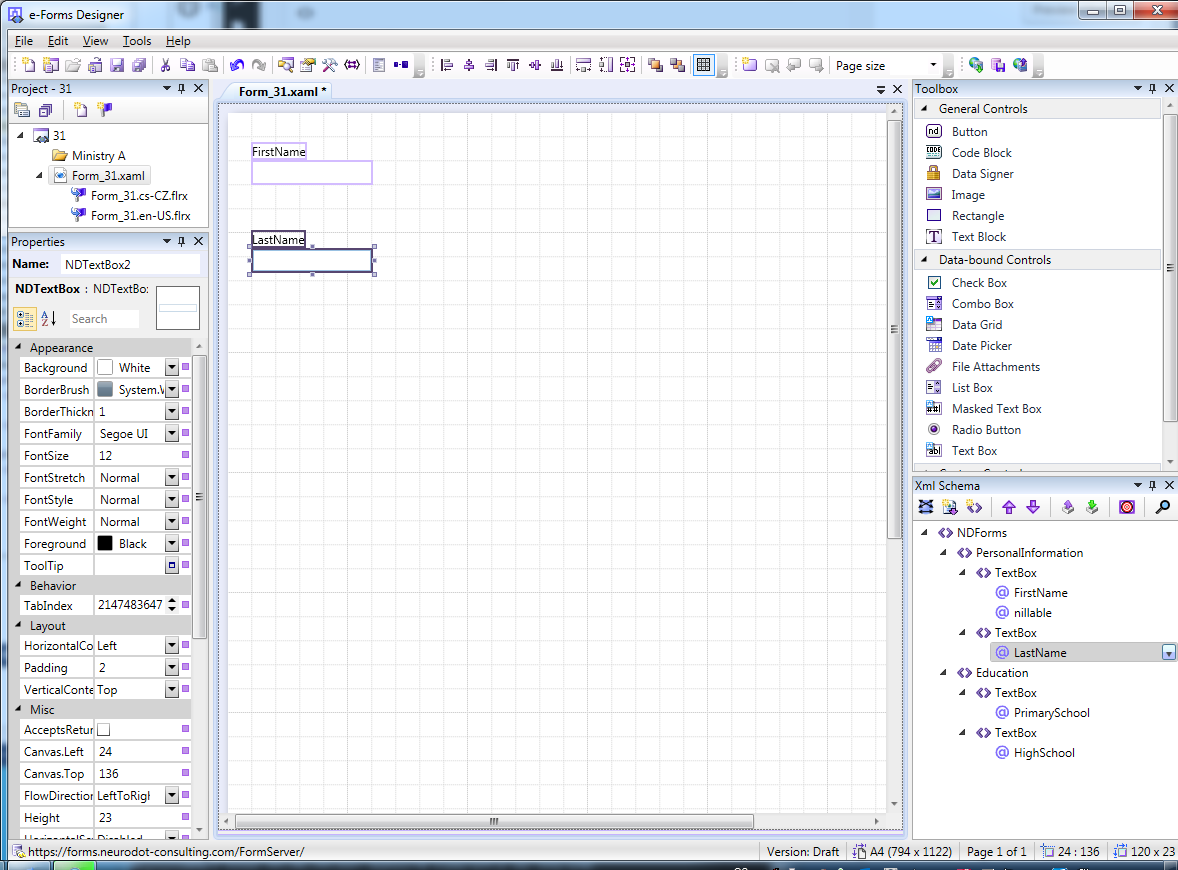Click the new form icon in the toolbar

tap(28, 65)
